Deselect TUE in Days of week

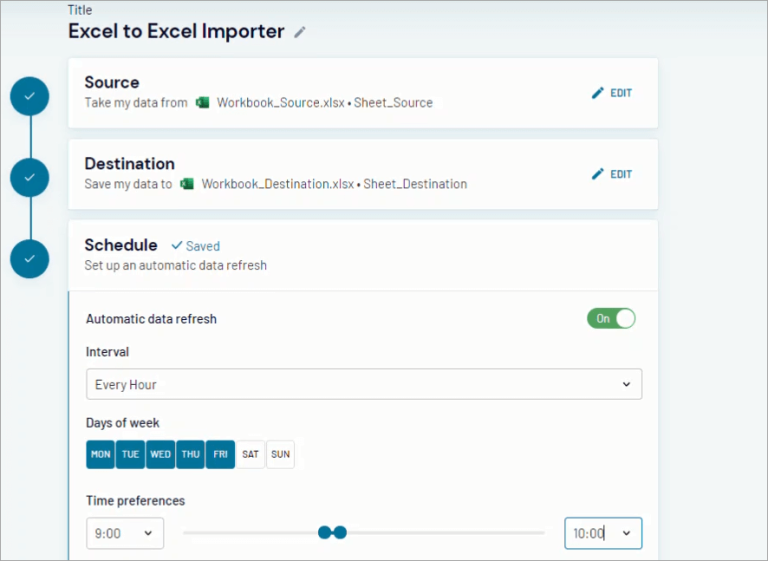click(130, 454)
